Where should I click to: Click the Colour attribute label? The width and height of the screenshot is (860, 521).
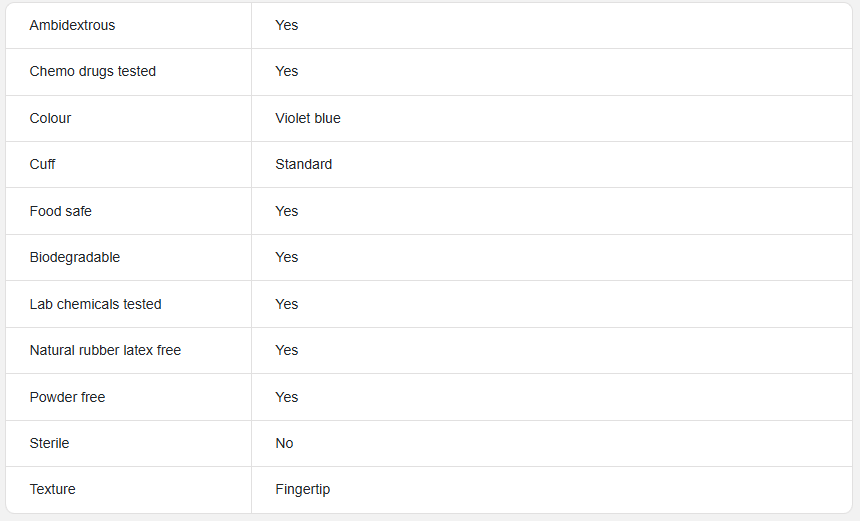(50, 118)
